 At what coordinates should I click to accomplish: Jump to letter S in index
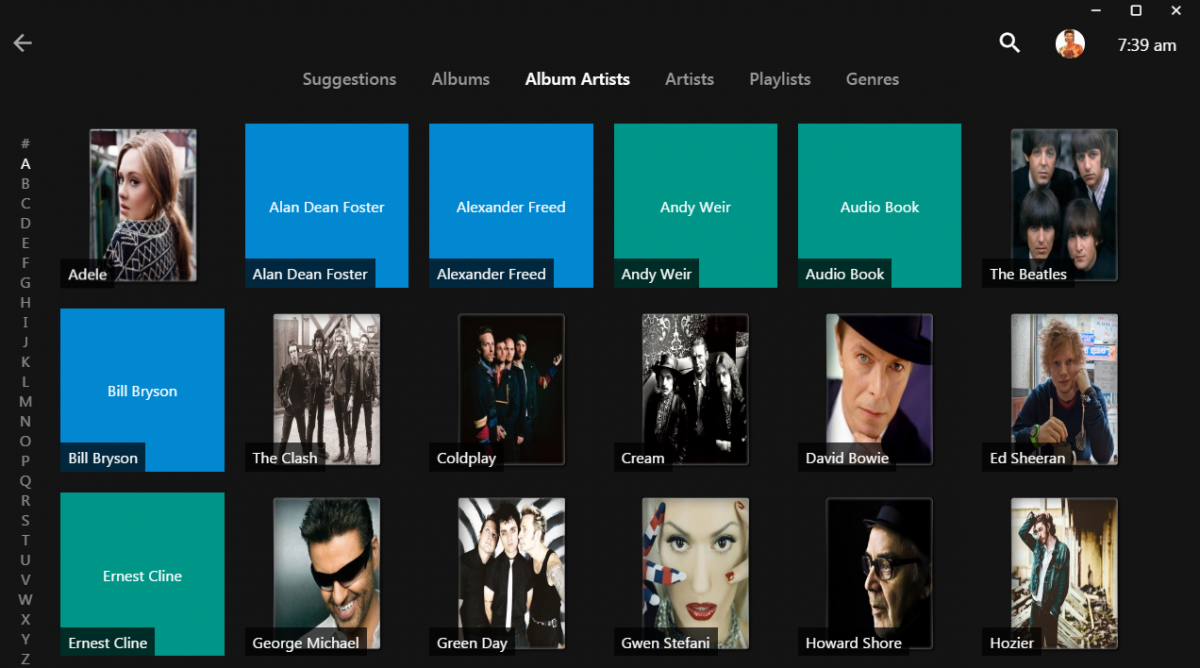coord(26,520)
